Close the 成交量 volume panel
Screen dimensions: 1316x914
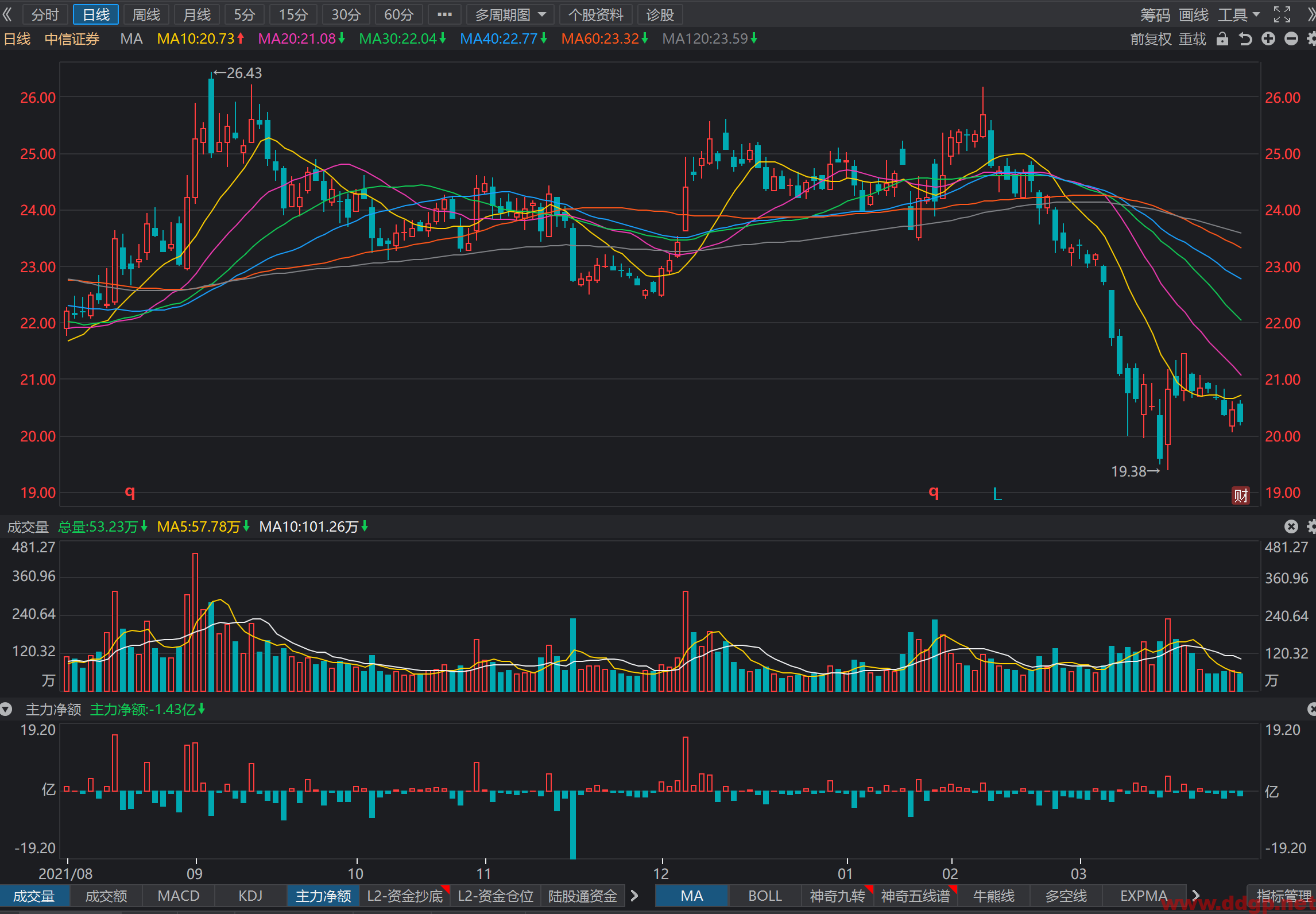click(x=1291, y=526)
